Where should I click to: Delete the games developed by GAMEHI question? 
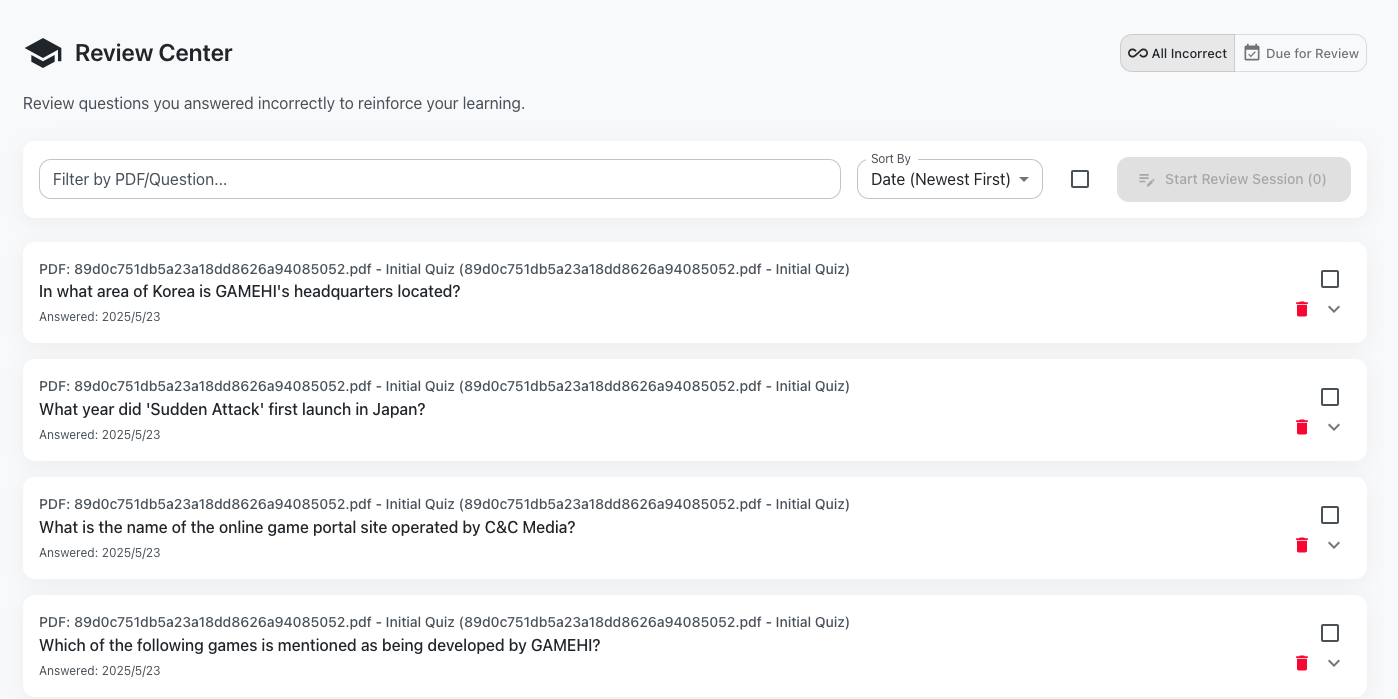tap(1301, 663)
